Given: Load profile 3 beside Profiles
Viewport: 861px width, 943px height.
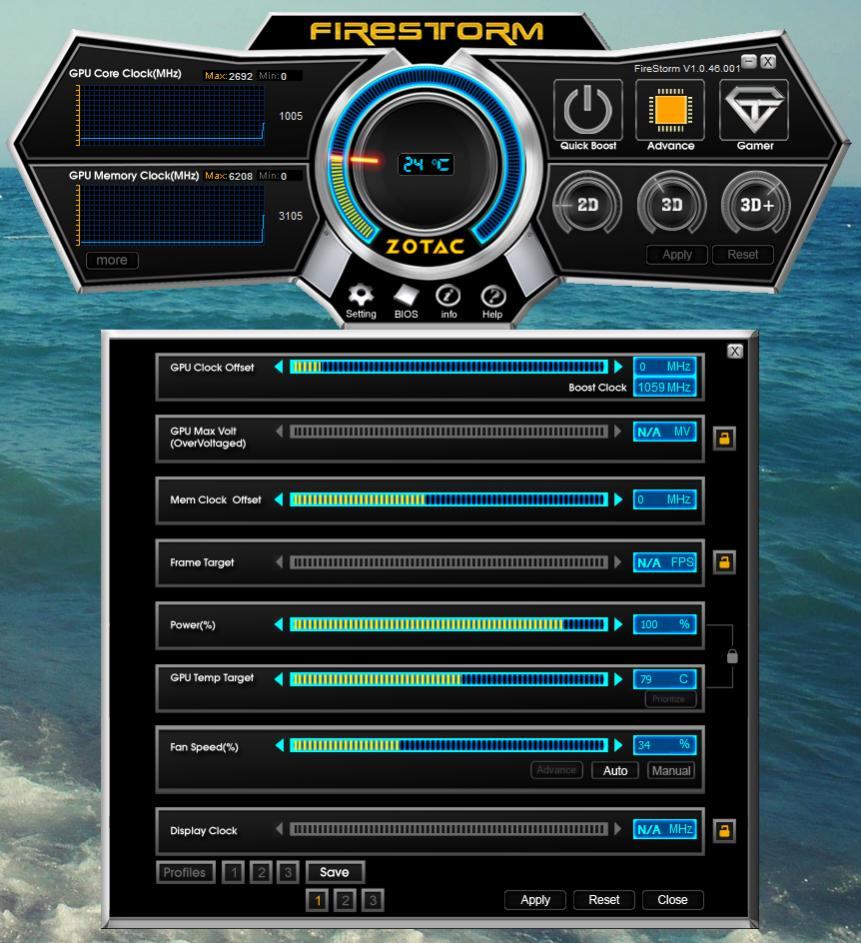Looking at the screenshot, I should [288, 872].
